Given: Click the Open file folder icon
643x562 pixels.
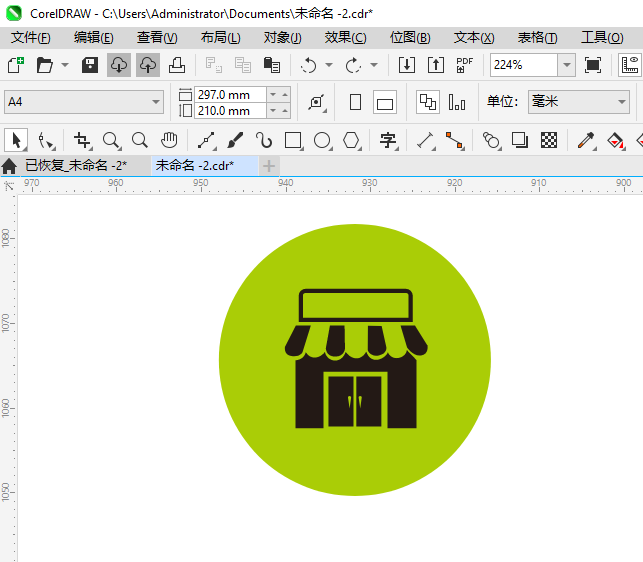Looking at the screenshot, I should click(x=44, y=65).
